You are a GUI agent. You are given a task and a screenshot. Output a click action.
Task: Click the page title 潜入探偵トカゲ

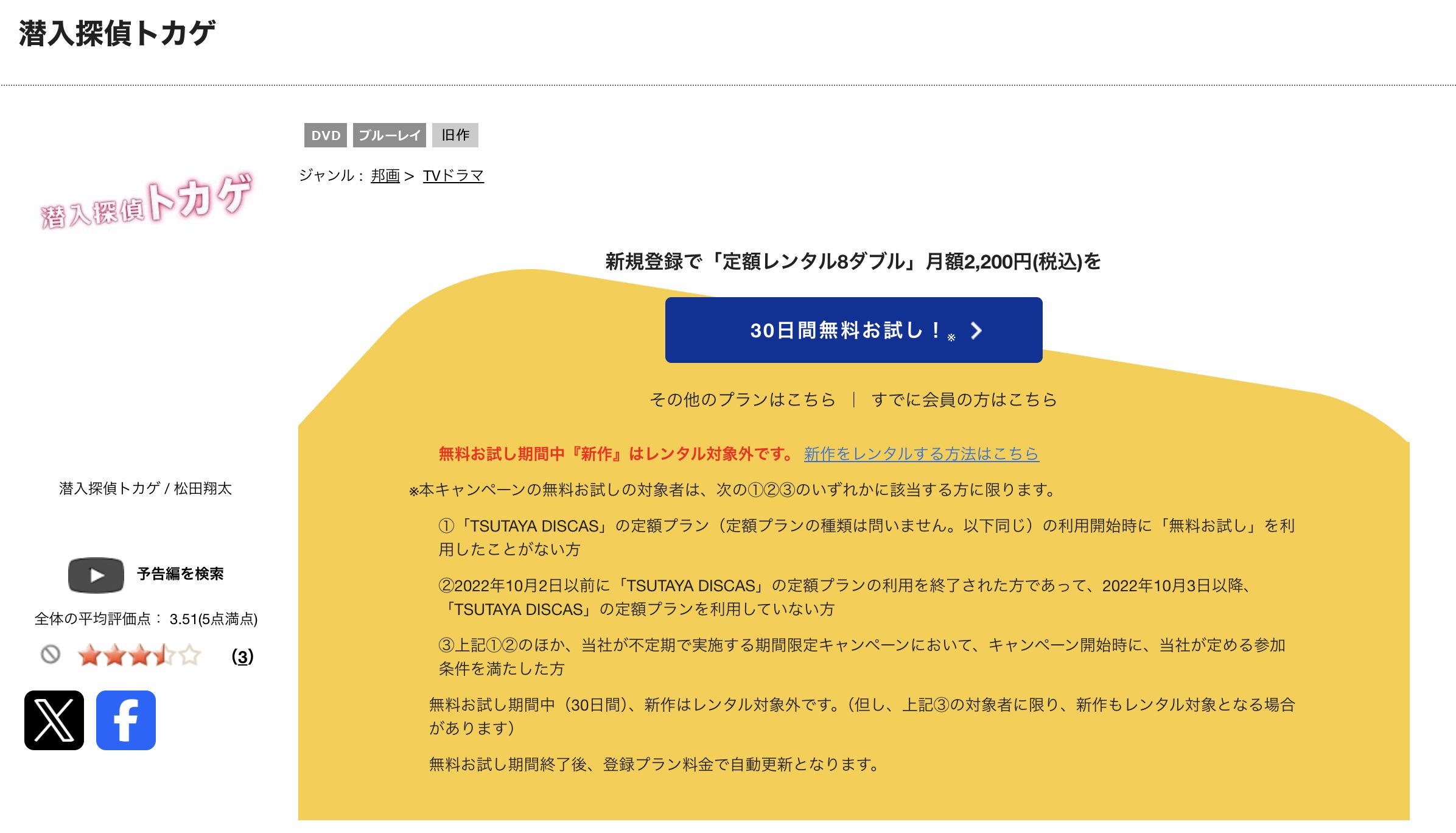pos(117,33)
